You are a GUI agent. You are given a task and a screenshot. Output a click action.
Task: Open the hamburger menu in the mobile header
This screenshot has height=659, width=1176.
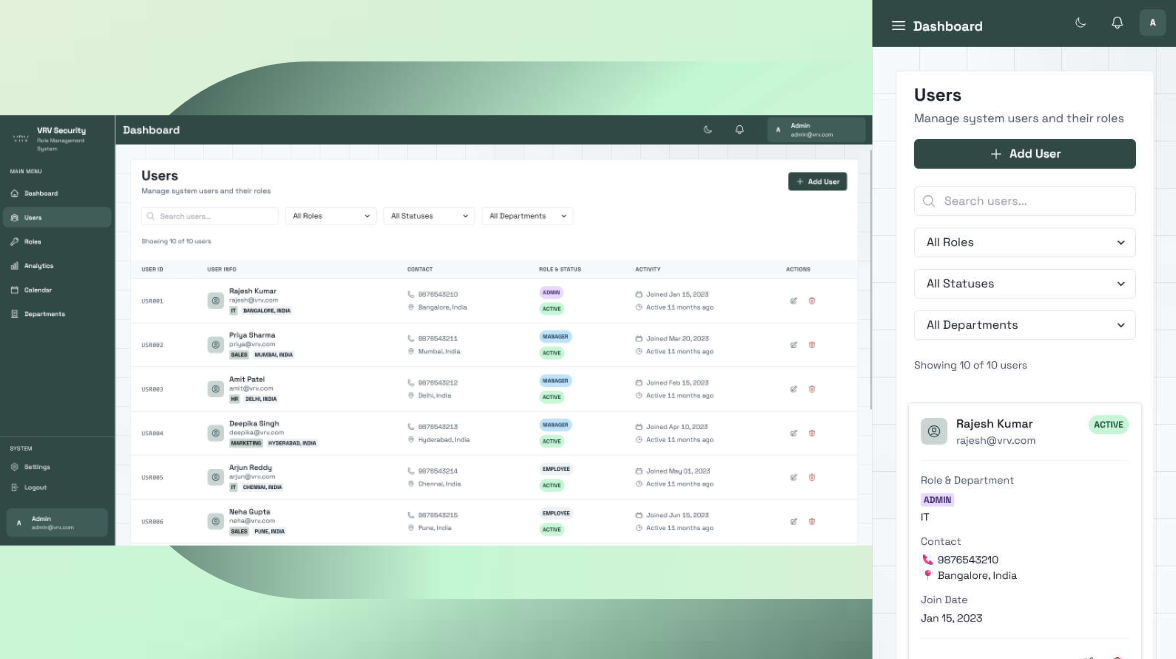point(897,25)
